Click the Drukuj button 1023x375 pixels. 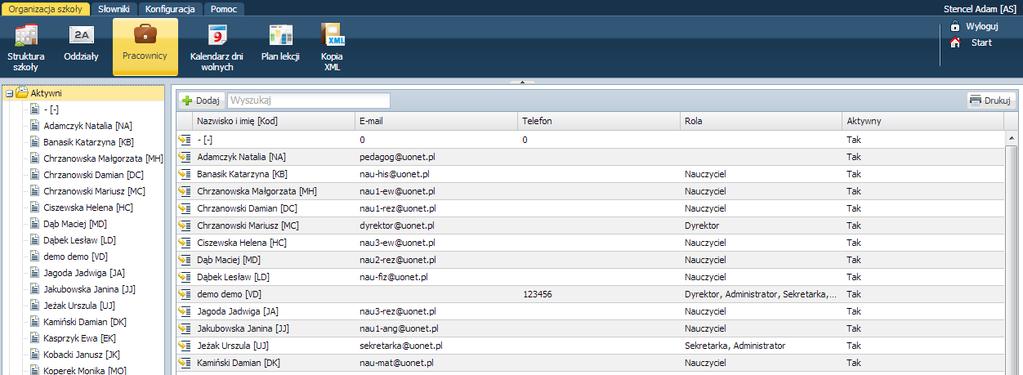point(991,100)
